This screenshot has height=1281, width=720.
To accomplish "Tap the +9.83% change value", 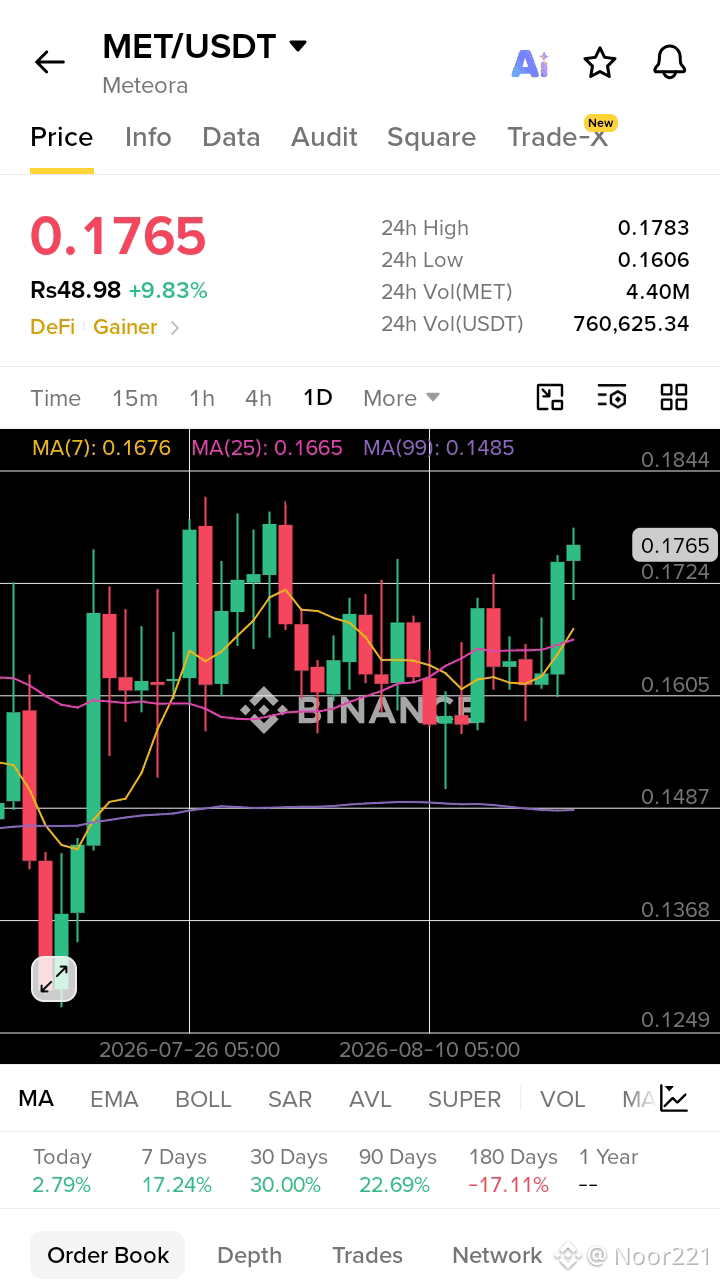I will coord(168,291).
